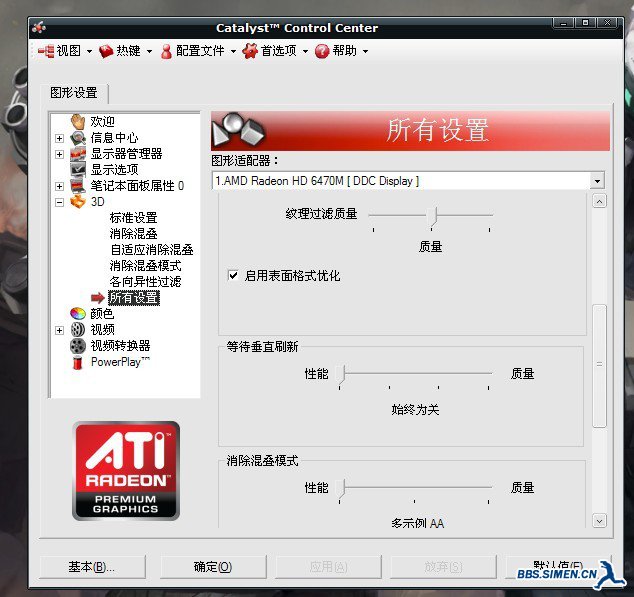Open the 配置文件 menu
This screenshot has width=634, height=597.
(x=201, y=51)
